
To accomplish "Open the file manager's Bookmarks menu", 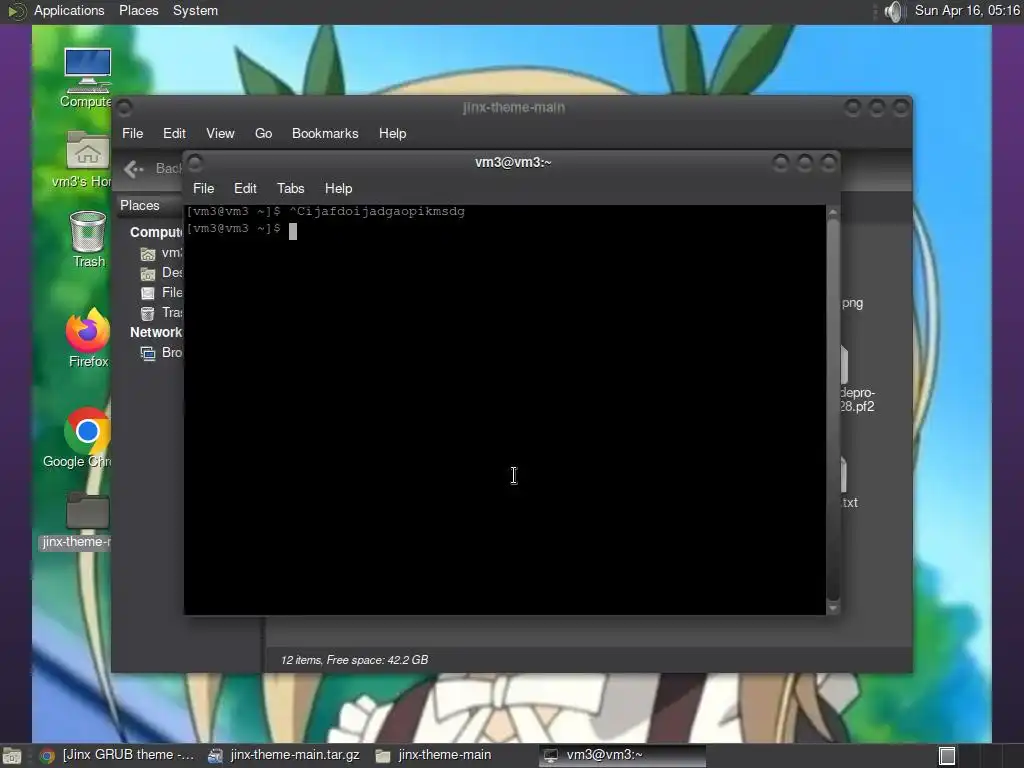I will tap(325, 133).
